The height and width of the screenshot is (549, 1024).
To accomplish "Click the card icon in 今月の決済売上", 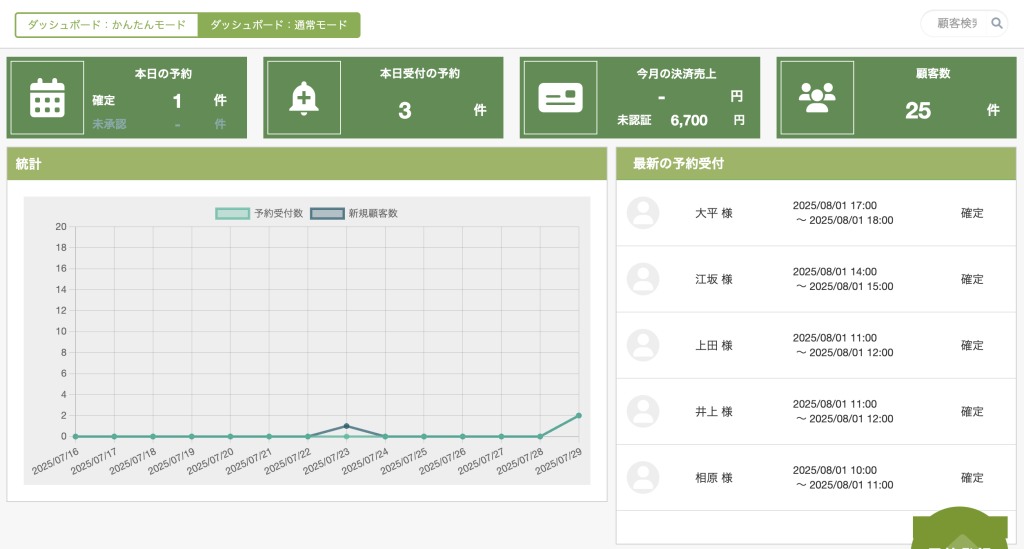I will tap(560, 98).
